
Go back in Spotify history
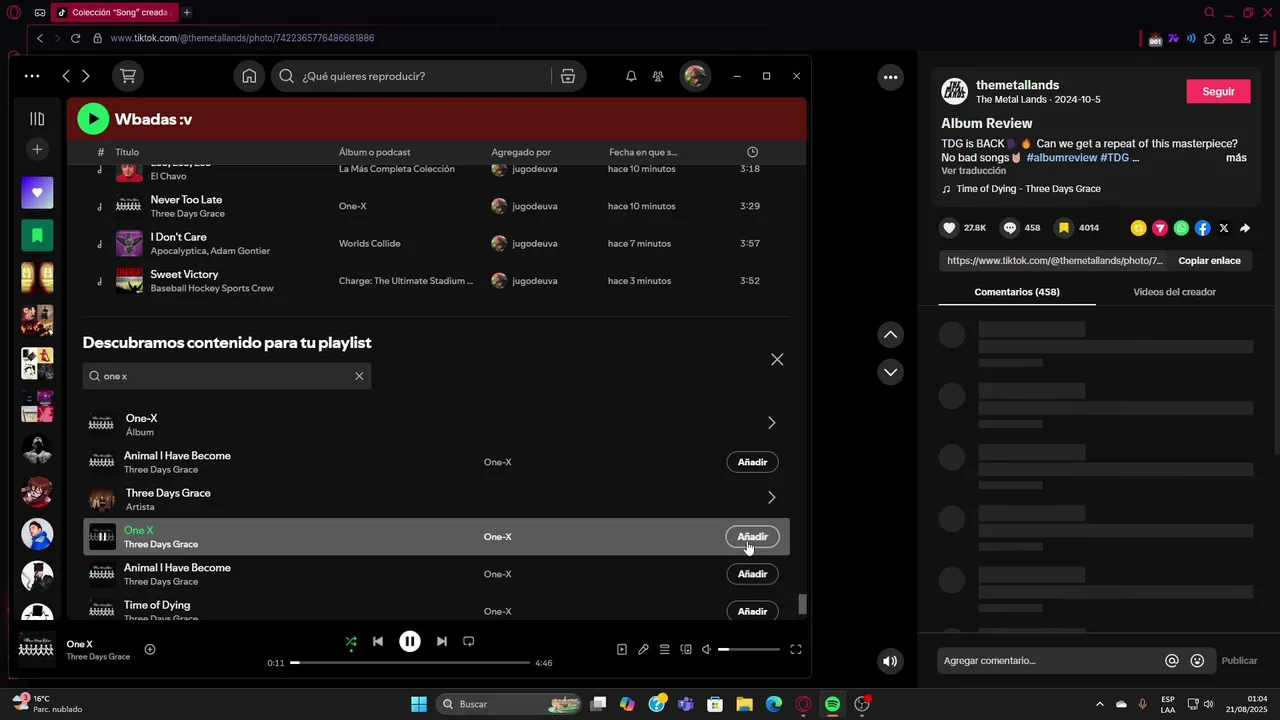tap(66, 76)
